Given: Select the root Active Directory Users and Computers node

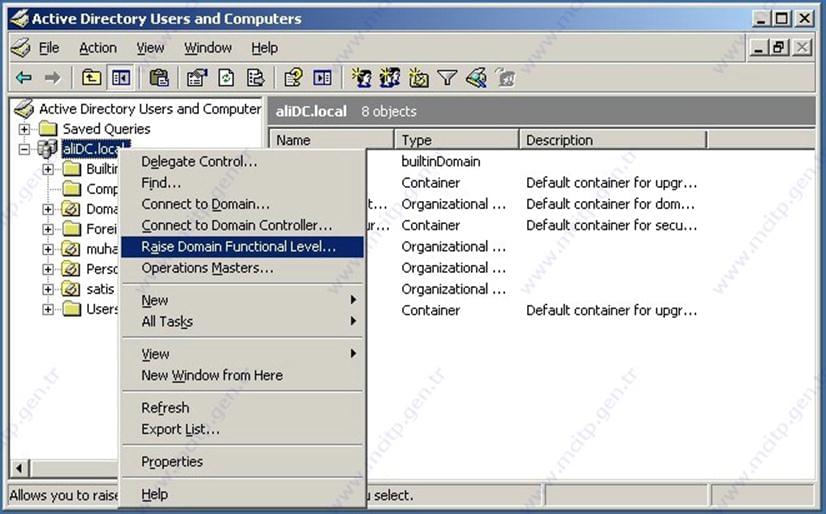Looking at the screenshot, I should coord(150,109).
